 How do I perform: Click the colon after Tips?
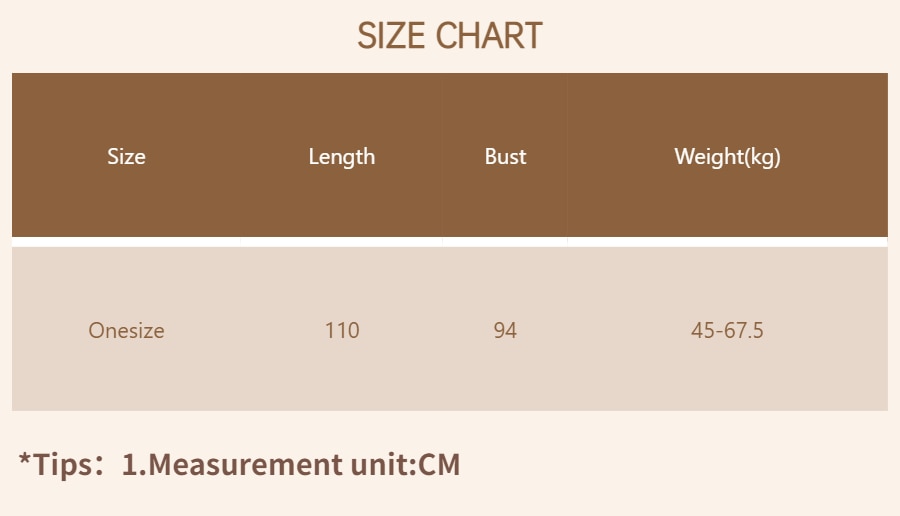(x=101, y=467)
